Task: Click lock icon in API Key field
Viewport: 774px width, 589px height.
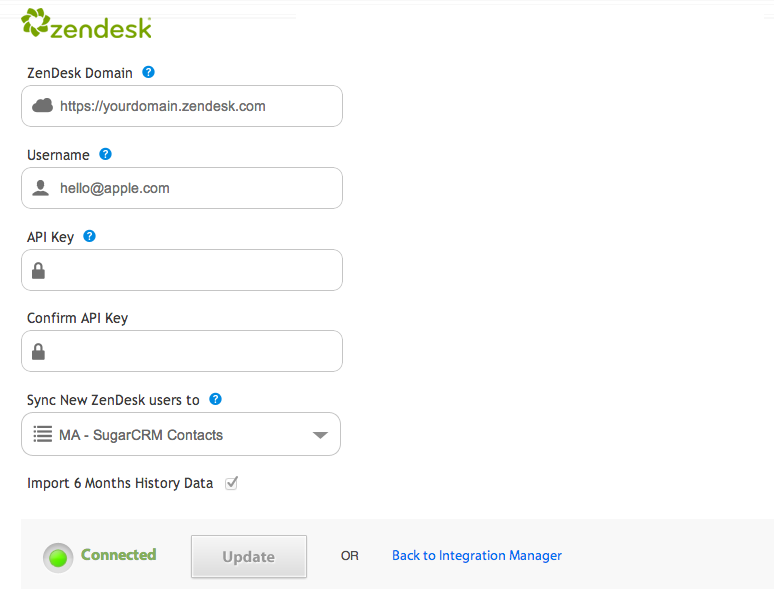Action: pyautogui.click(x=39, y=271)
